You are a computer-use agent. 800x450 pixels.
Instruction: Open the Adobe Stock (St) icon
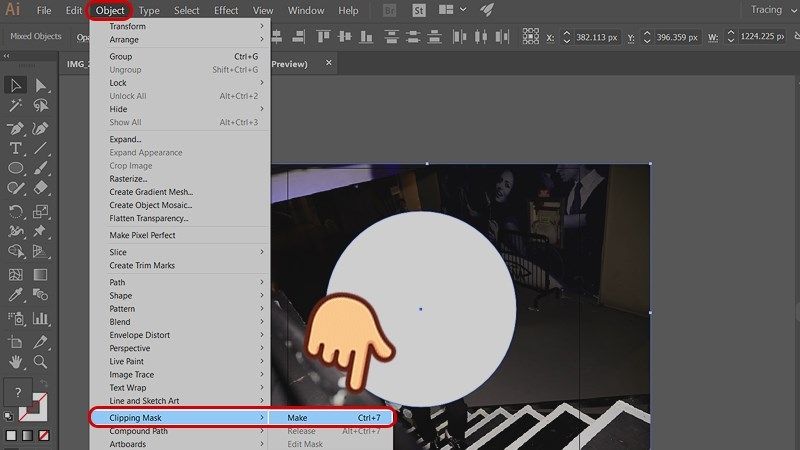coord(419,10)
